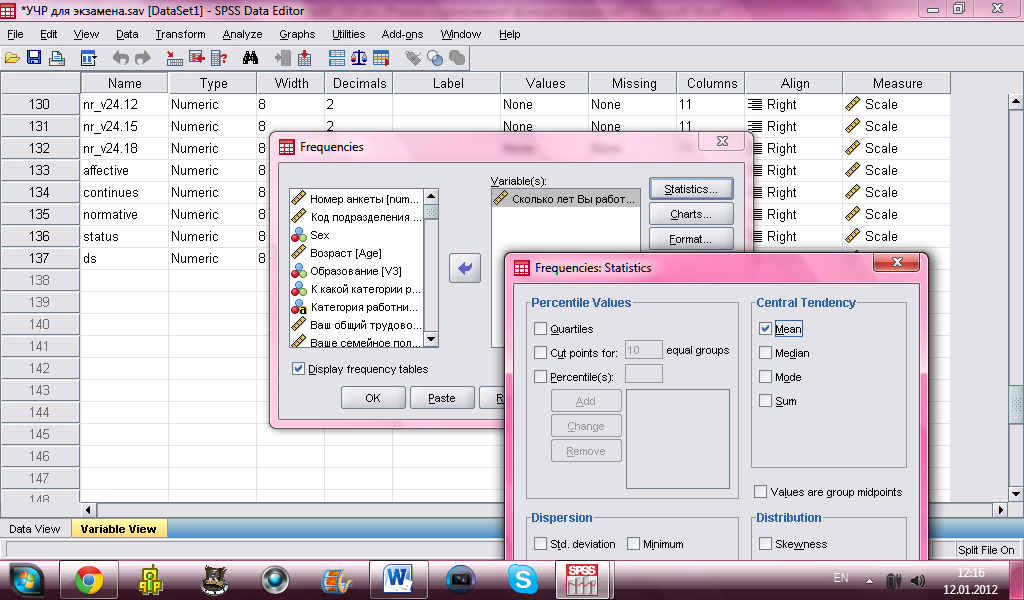Click the Data Editor vertical scrollbar down arrow
The height and width of the screenshot is (600, 1024).
[x=1016, y=494]
